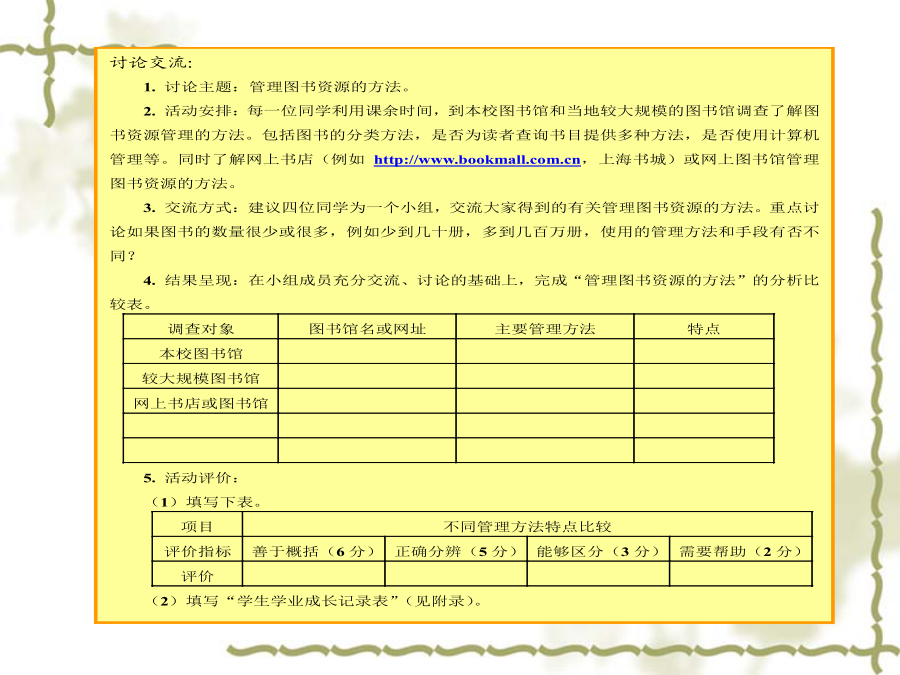Screen dimensions: 900x675
Task: Click the row label 网上书店或图书馆
Action: [201, 403]
